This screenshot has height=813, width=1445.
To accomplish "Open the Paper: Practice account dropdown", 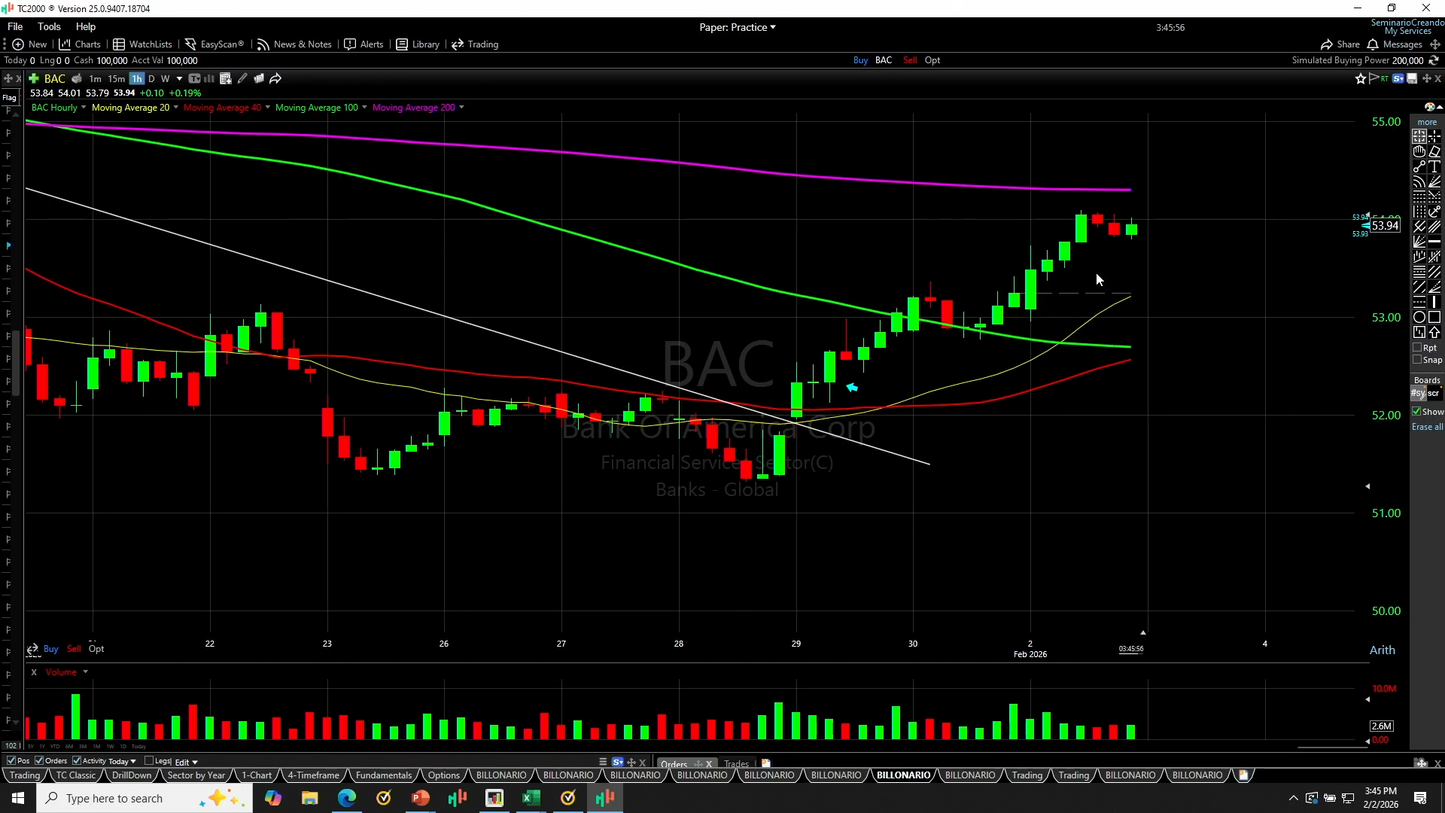I will pyautogui.click(x=737, y=27).
